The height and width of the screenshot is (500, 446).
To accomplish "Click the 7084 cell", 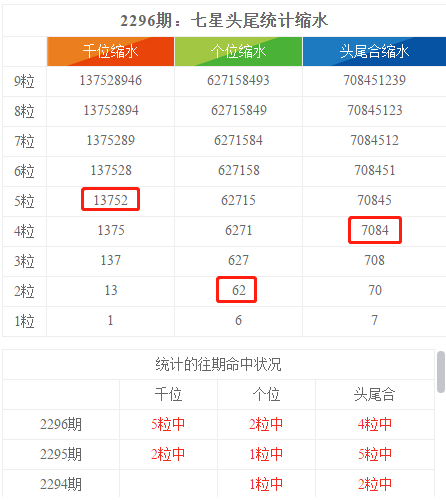I will coord(375,230).
